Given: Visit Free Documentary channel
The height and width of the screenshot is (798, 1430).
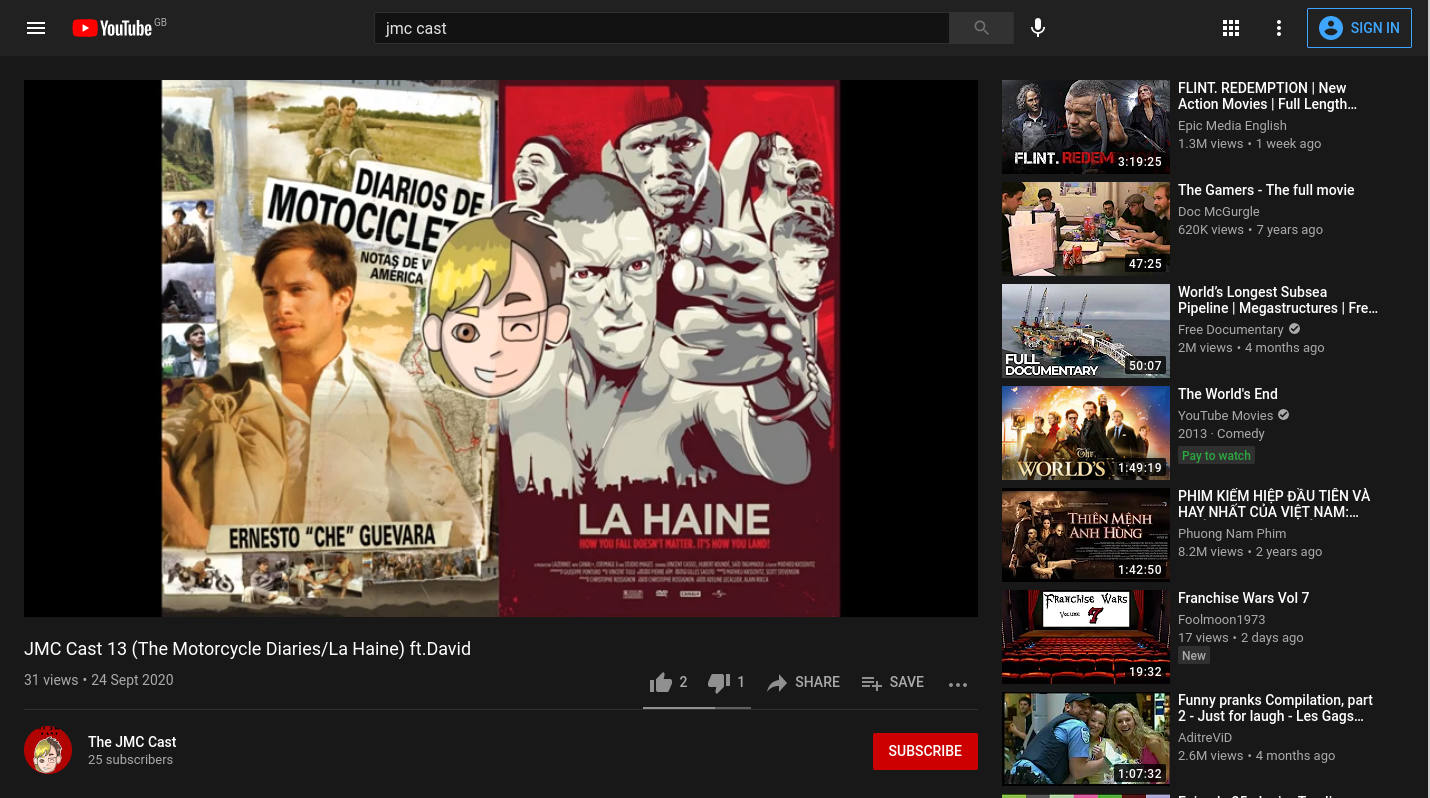Looking at the screenshot, I should pyautogui.click(x=1231, y=330).
